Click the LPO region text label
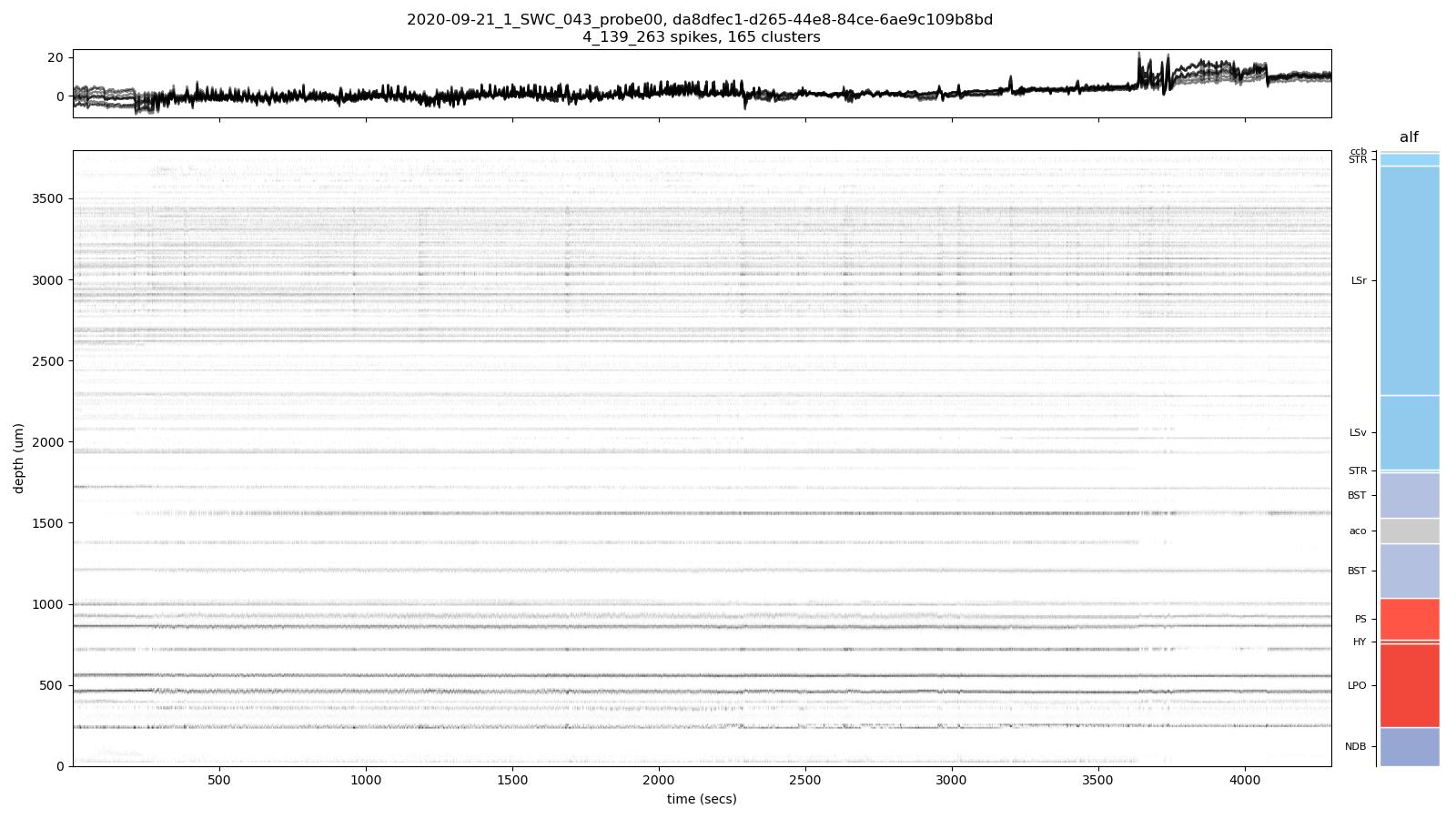The image size is (1456, 819). click(x=1357, y=685)
